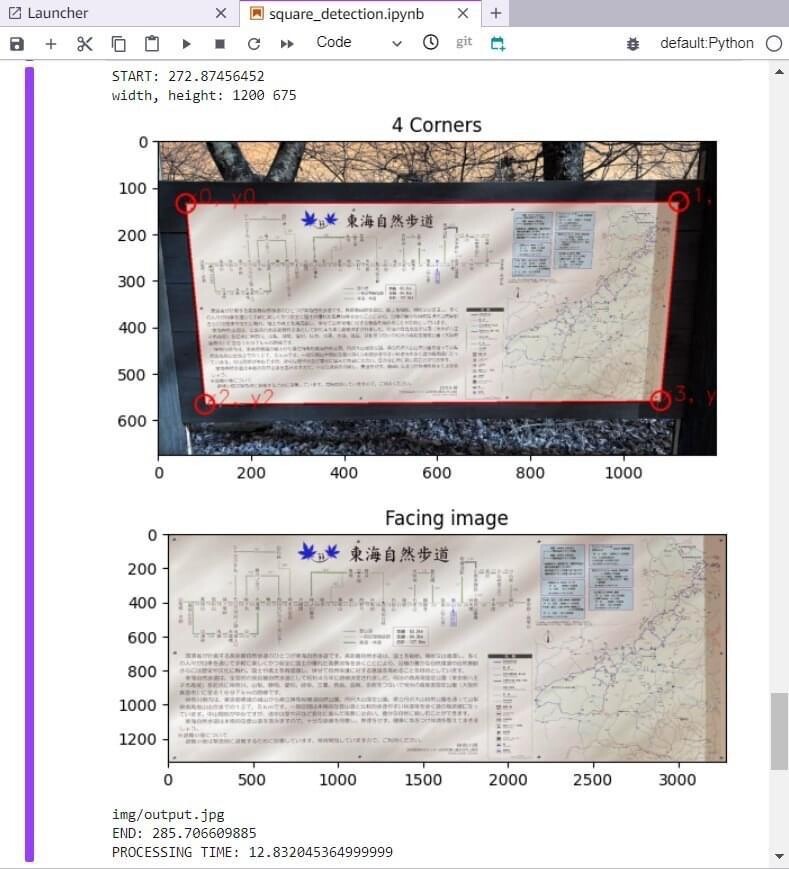This screenshot has width=789, height=869.
Task: Click the clock icon in the toolbar
Action: [430, 43]
